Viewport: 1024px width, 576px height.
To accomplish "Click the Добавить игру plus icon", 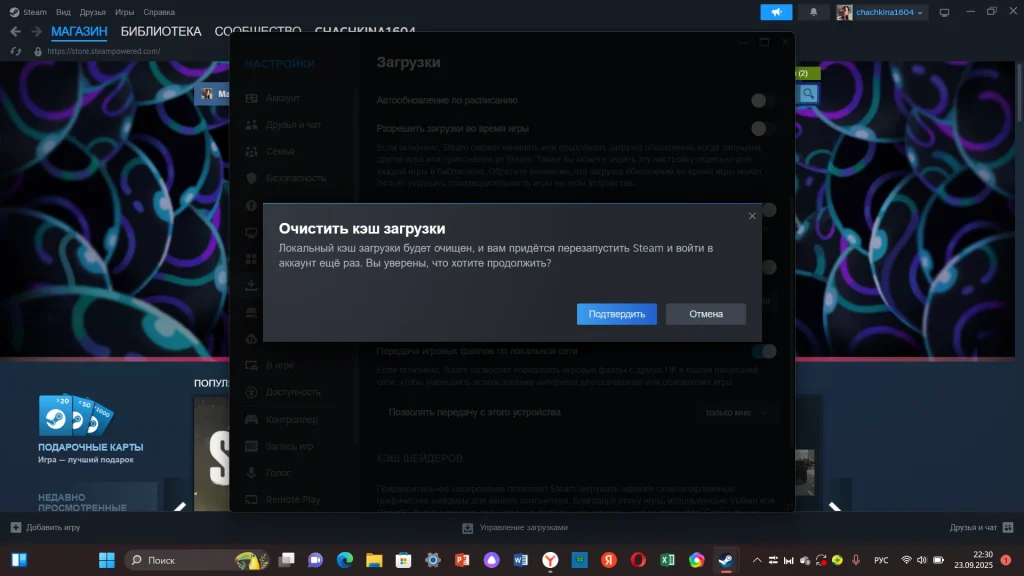I will (x=15, y=527).
